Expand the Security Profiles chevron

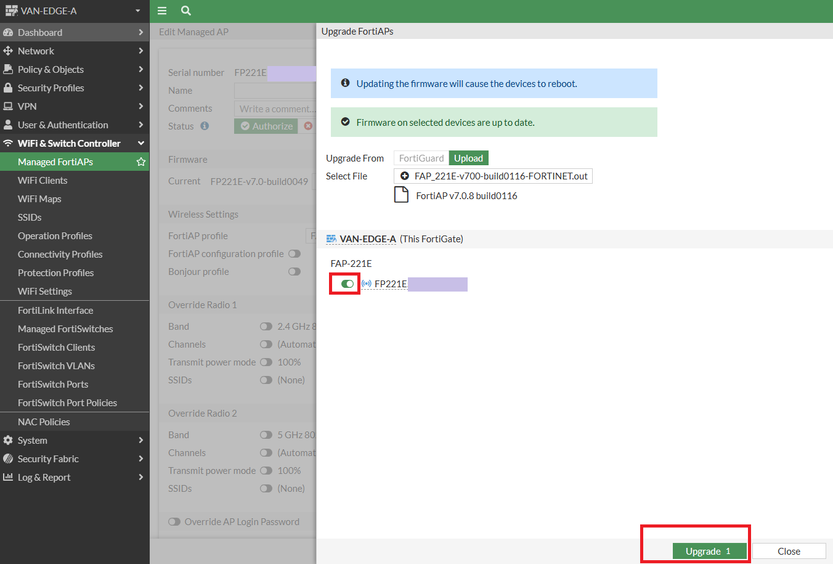click(x=141, y=88)
